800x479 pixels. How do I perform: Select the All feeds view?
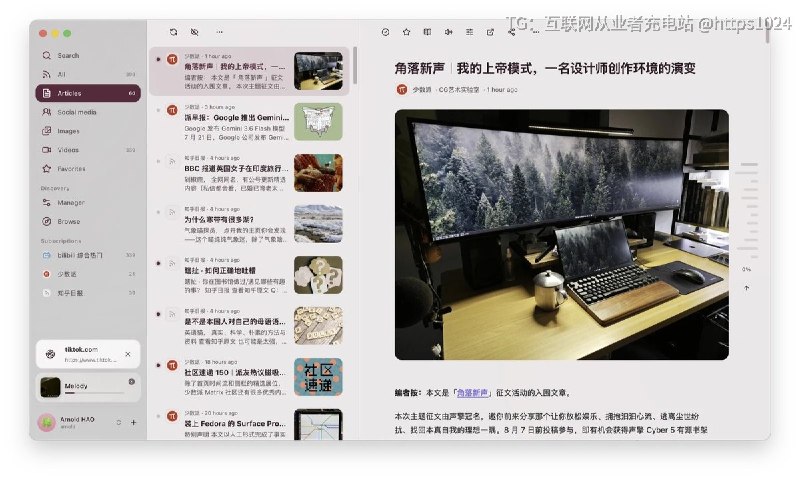coord(88,74)
